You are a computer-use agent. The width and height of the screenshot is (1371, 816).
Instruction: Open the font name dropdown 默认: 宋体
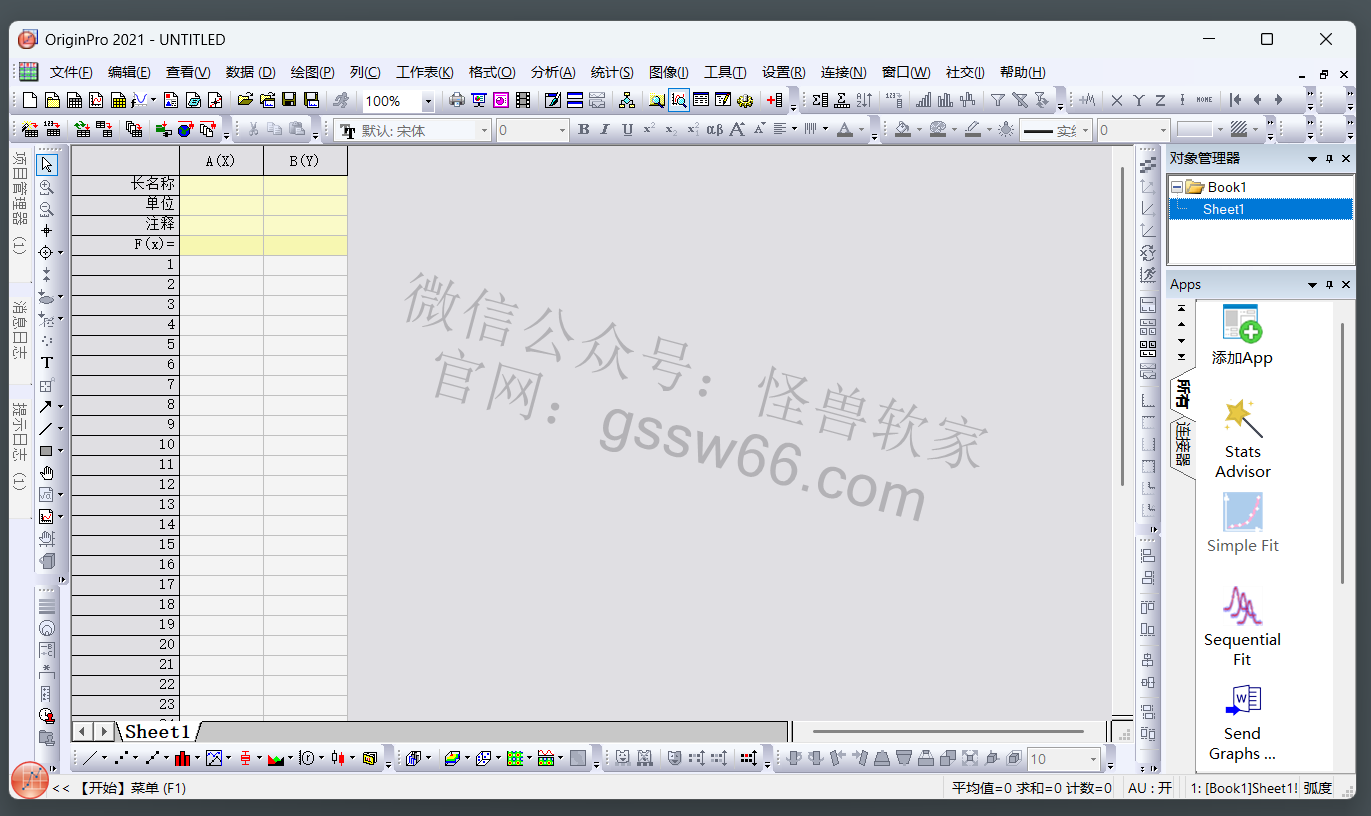[484, 130]
